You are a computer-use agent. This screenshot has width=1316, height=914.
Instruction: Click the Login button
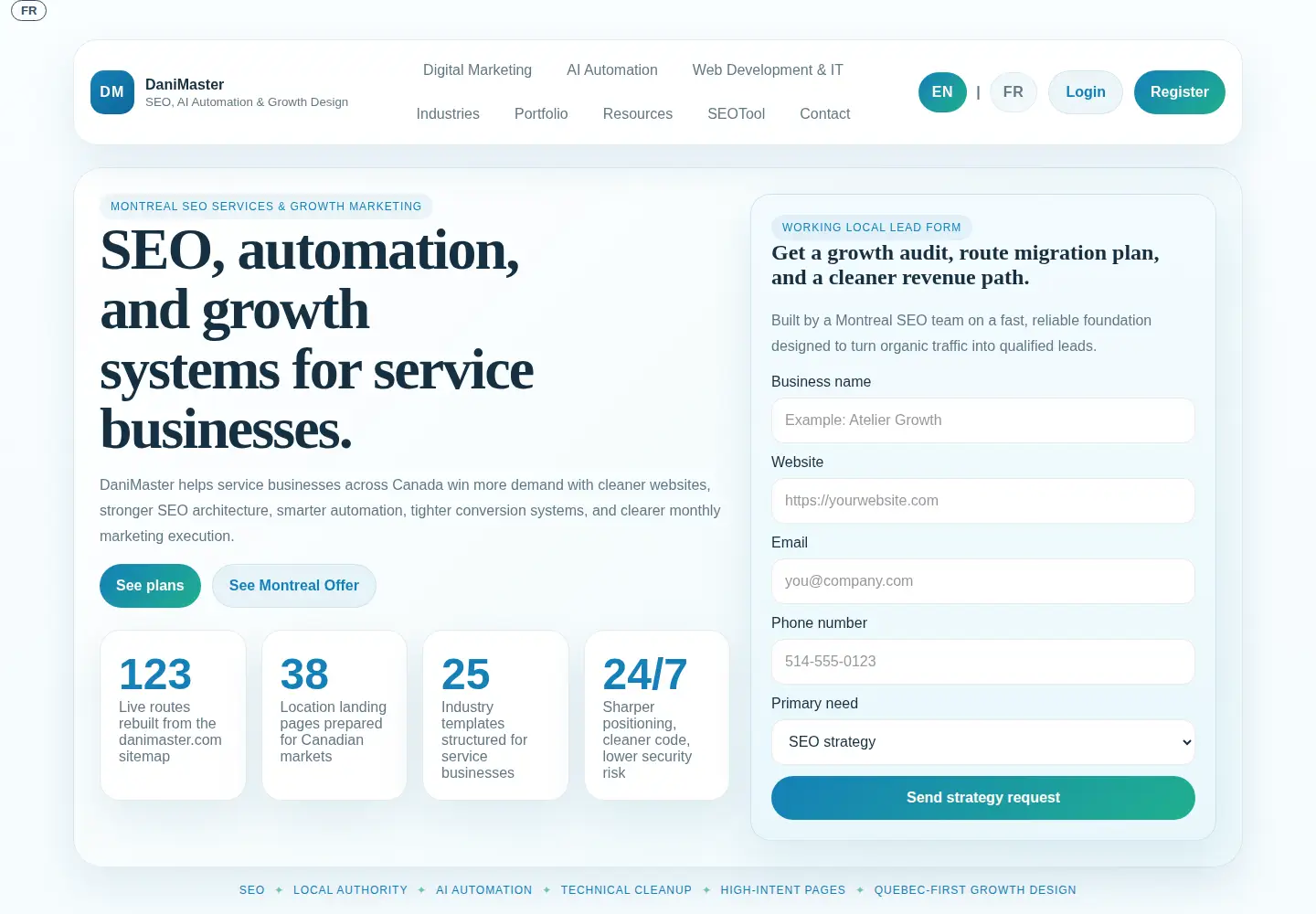(x=1086, y=92)
